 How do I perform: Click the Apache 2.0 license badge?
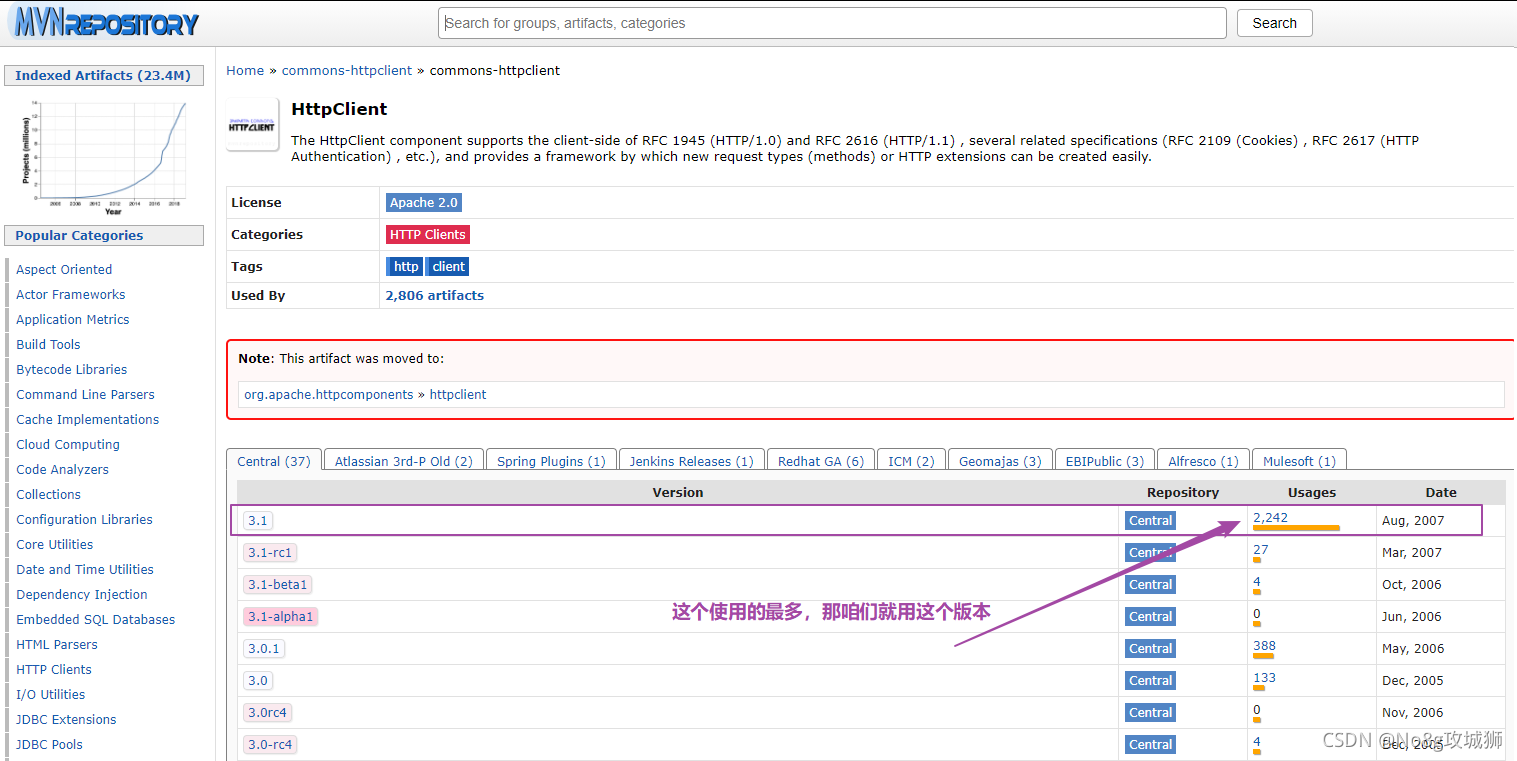point(424,202)
